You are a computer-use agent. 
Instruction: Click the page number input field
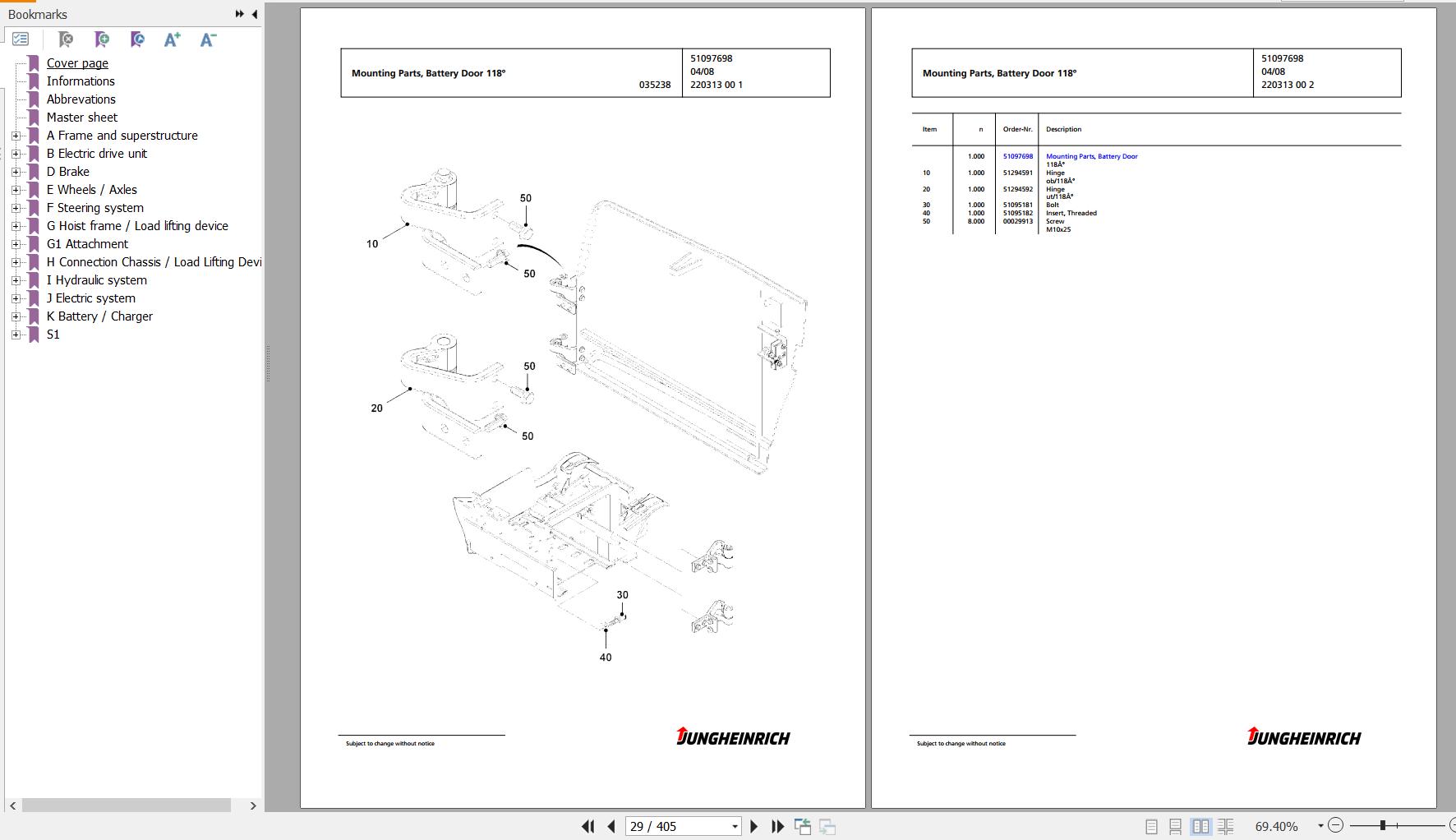(x=678, y=826)
